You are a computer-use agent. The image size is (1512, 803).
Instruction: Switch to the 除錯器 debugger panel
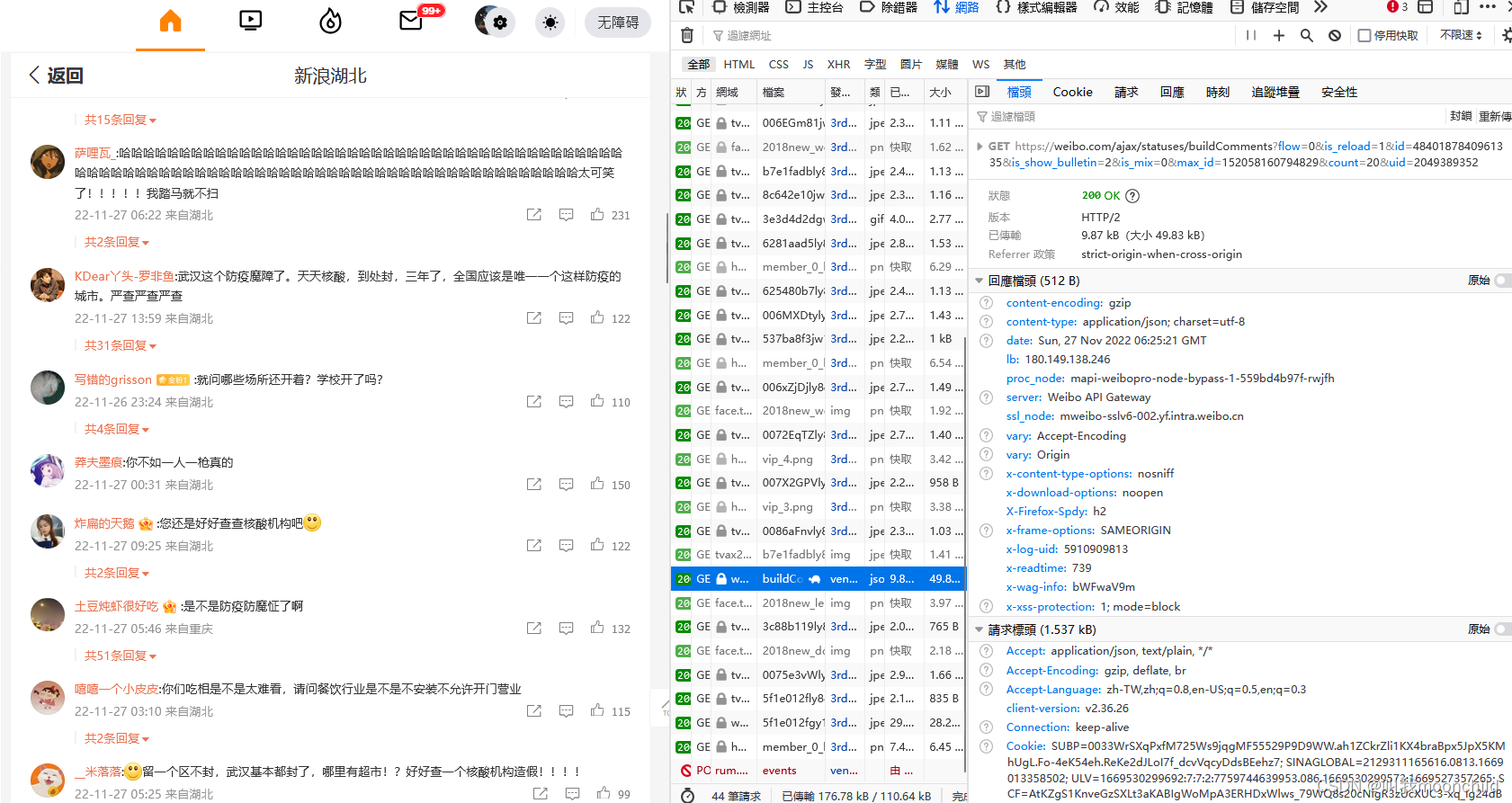click(889, 7)
